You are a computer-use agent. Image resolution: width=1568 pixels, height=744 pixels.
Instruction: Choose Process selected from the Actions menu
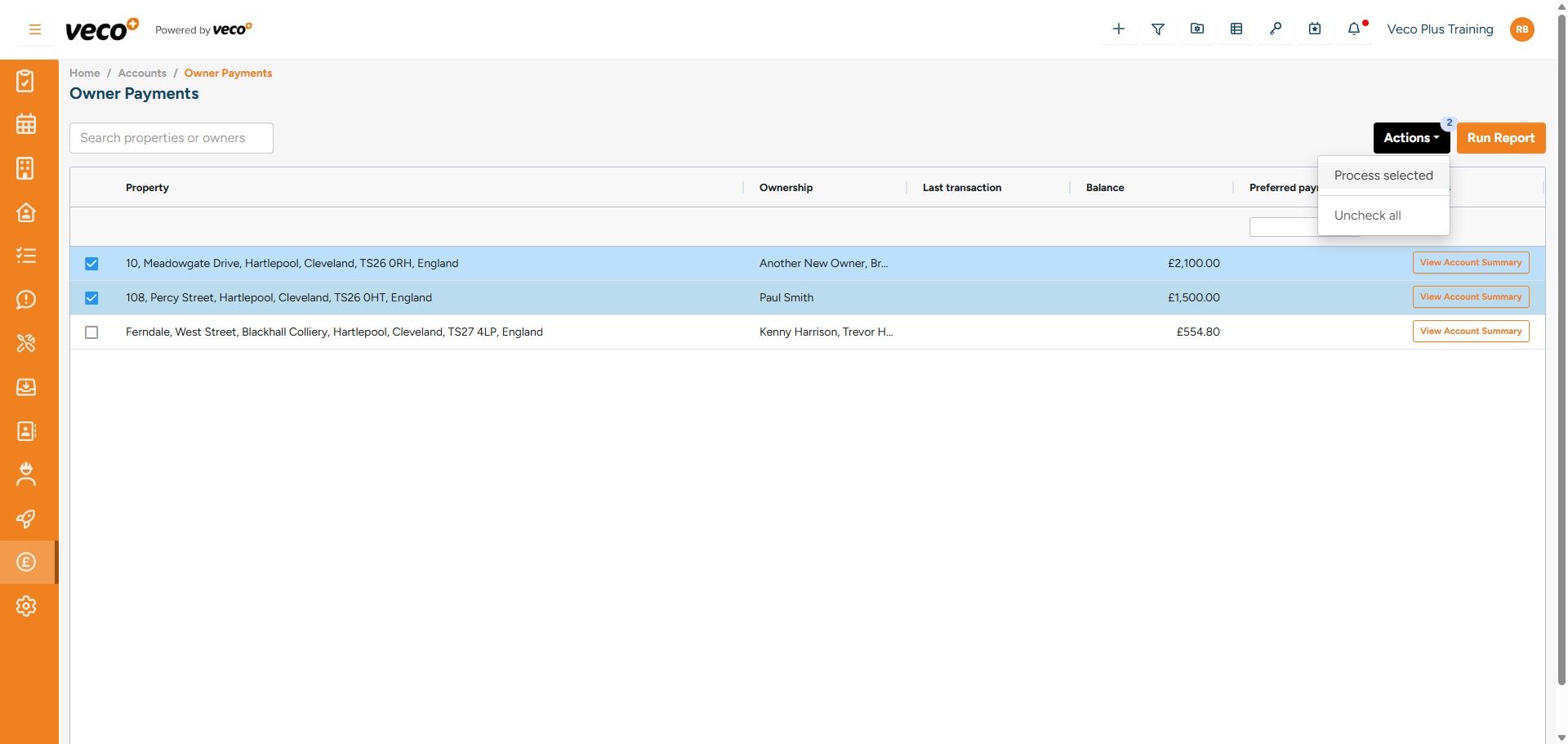point(1383,175)
